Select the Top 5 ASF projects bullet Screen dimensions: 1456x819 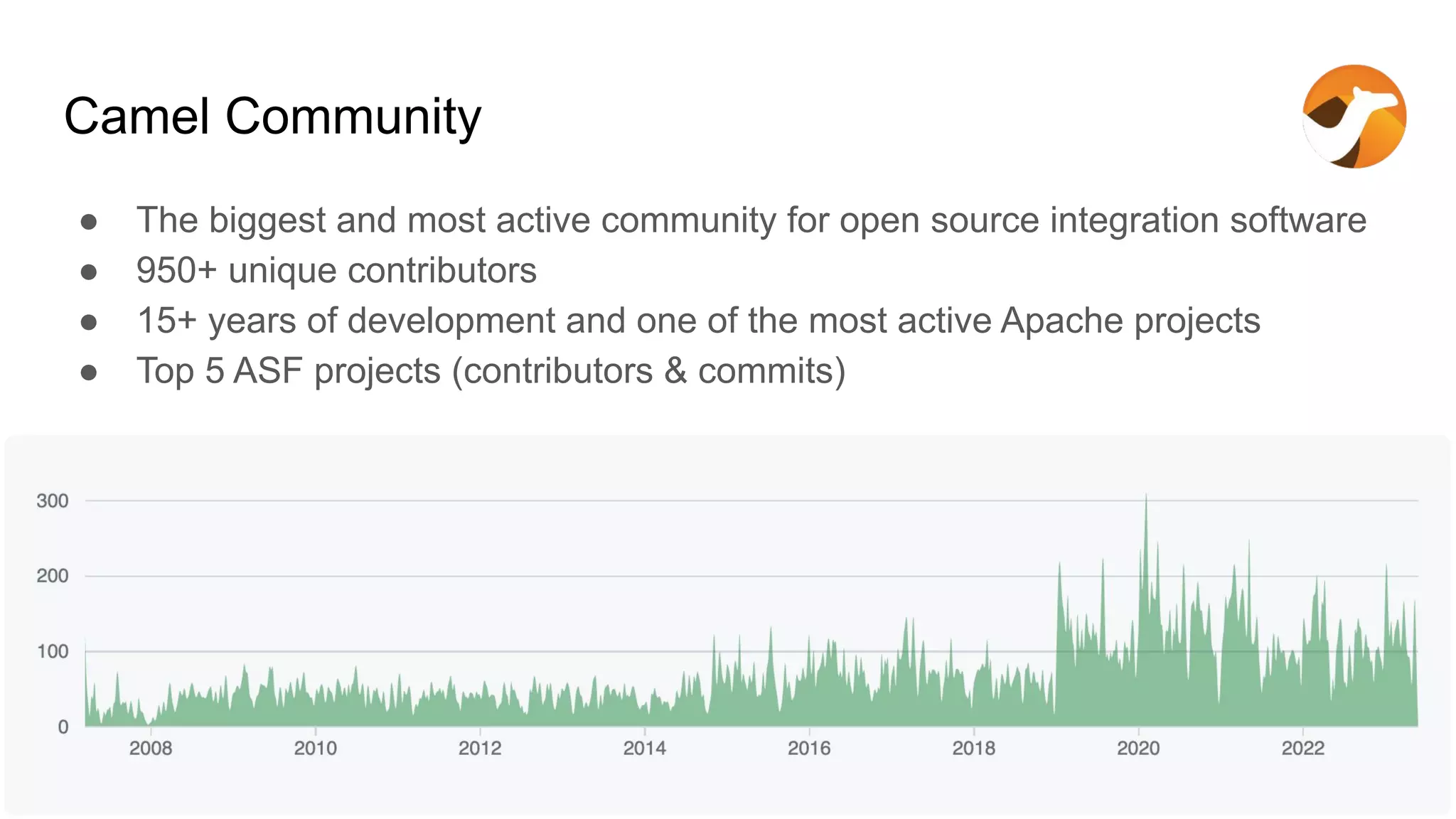491,371
